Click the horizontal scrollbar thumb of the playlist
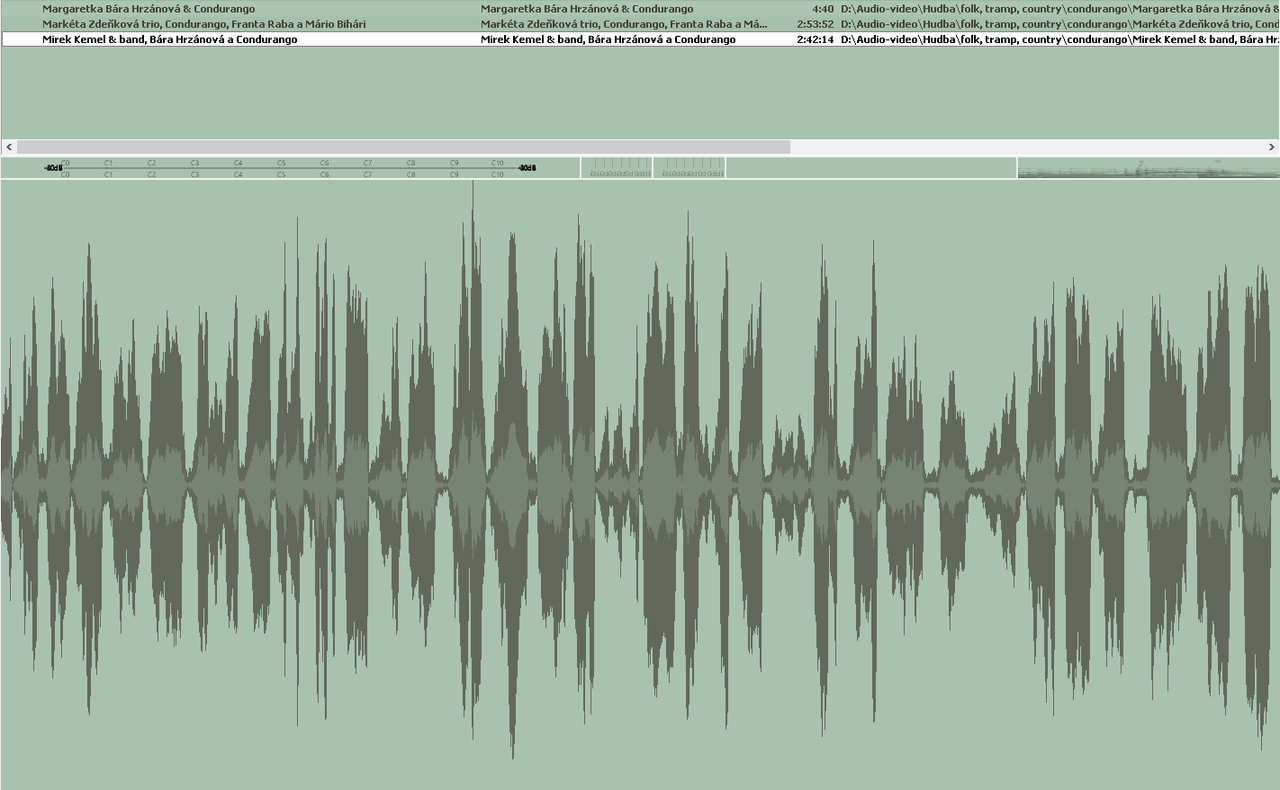This screenshot has height=790, width=1280. click(404, 147)
